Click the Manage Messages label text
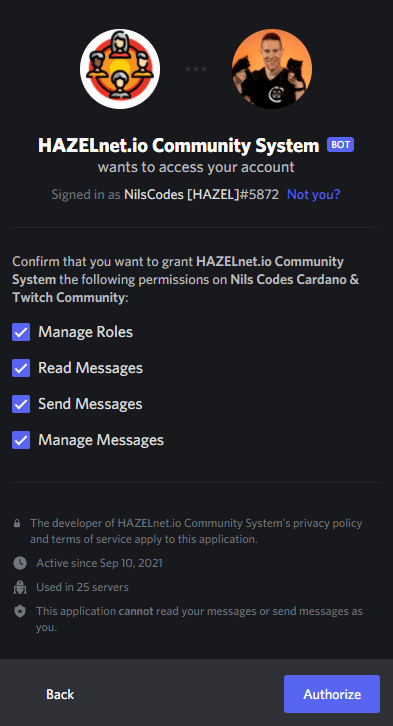 click(x=101, y=440)
